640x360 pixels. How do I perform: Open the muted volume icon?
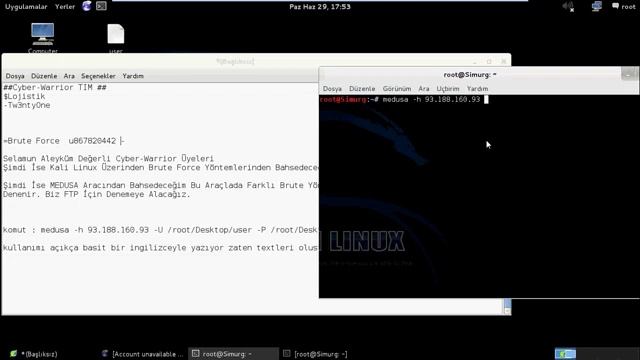(568, 7)
